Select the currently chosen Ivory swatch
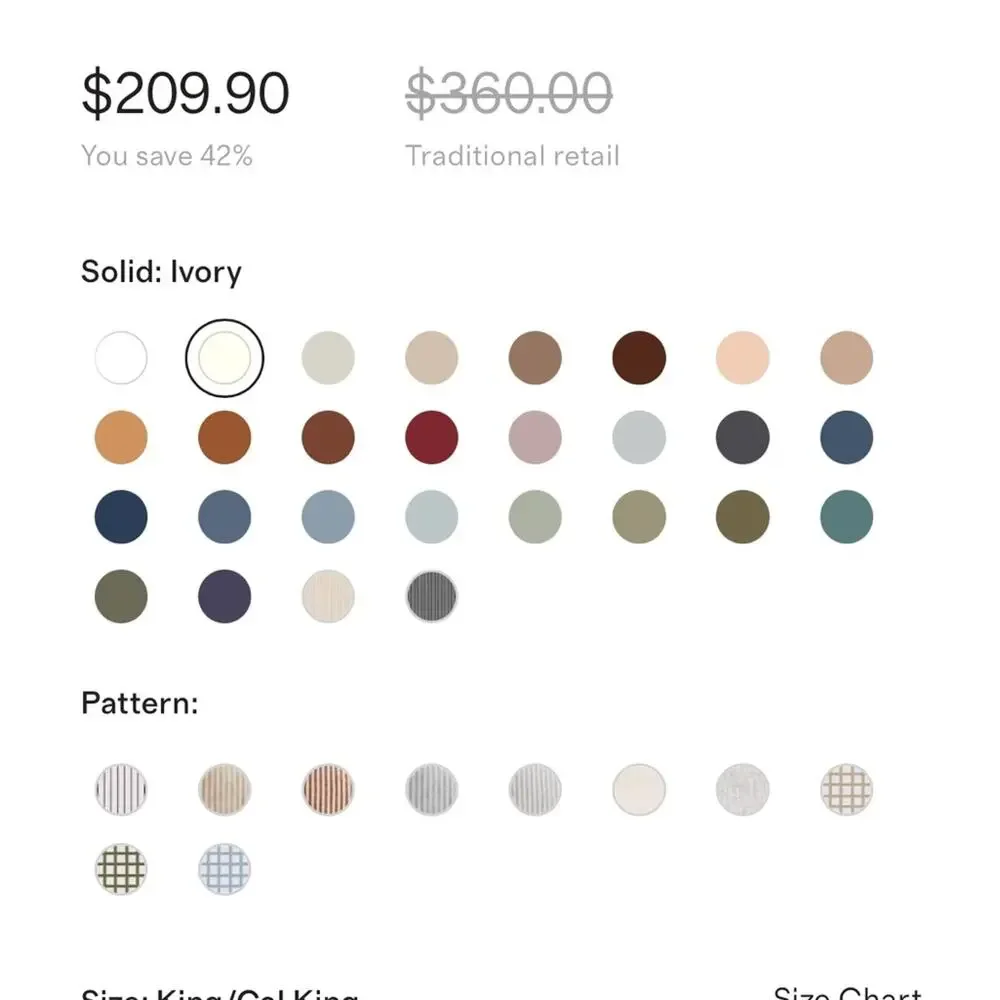 click(224, 358)
